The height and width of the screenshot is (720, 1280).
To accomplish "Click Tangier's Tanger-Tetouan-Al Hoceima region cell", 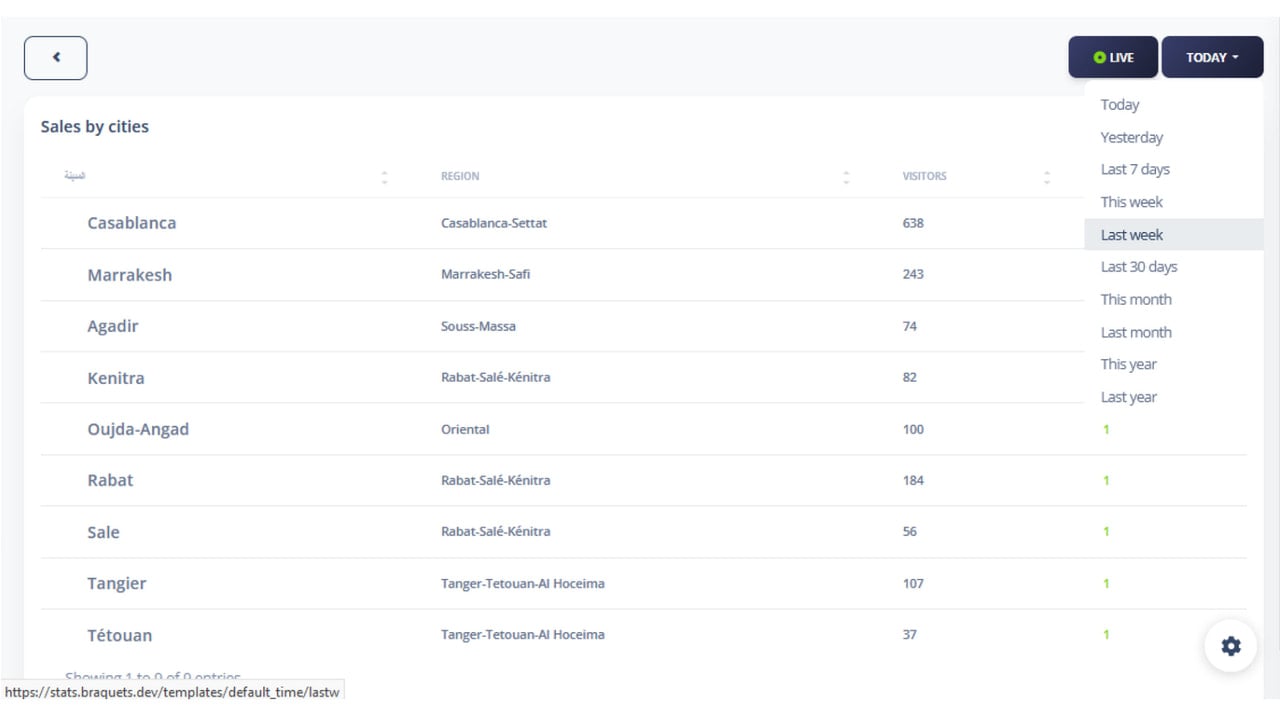I will click(523, 583).
